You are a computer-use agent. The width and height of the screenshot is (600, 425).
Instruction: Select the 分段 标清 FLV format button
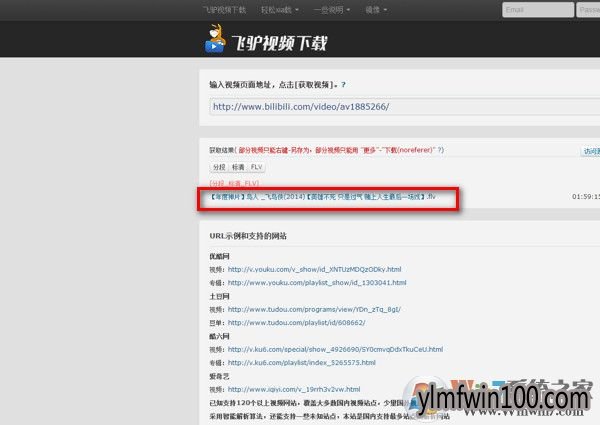click(x=237, y=167)
